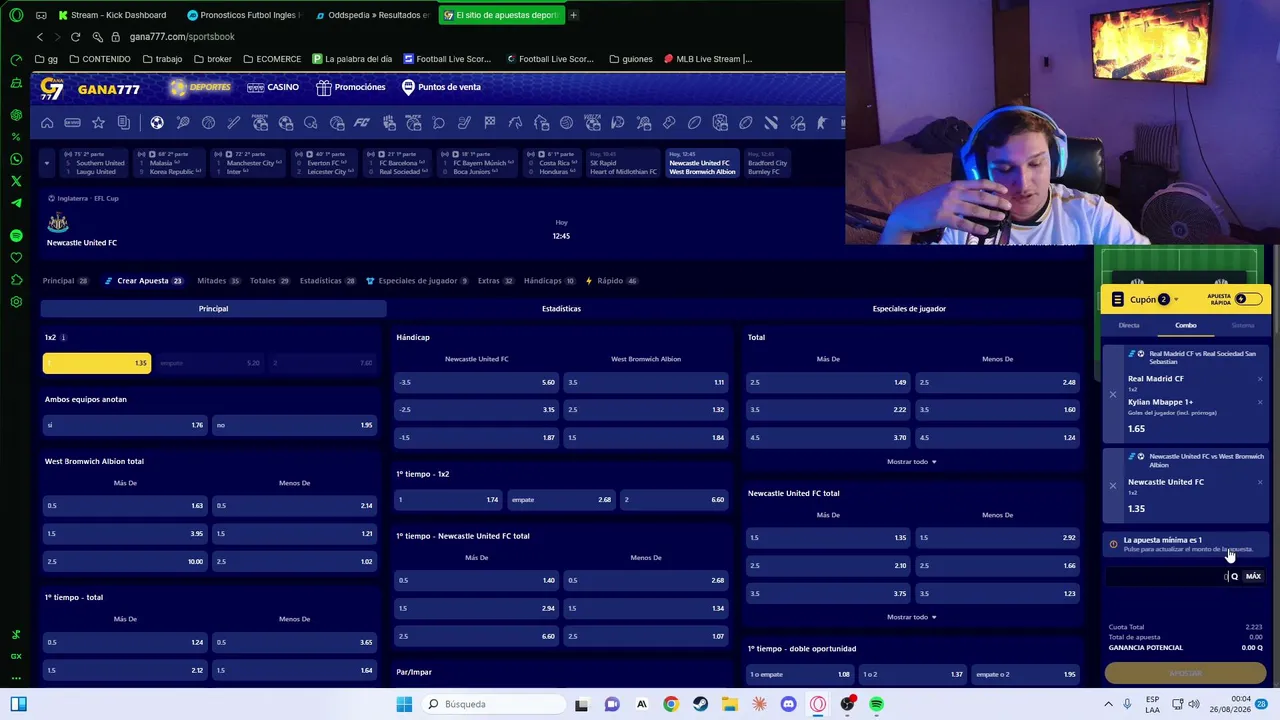Open the Manchester City vs Inter live match
Screen dimensions: 1280x720
[247, 163]
